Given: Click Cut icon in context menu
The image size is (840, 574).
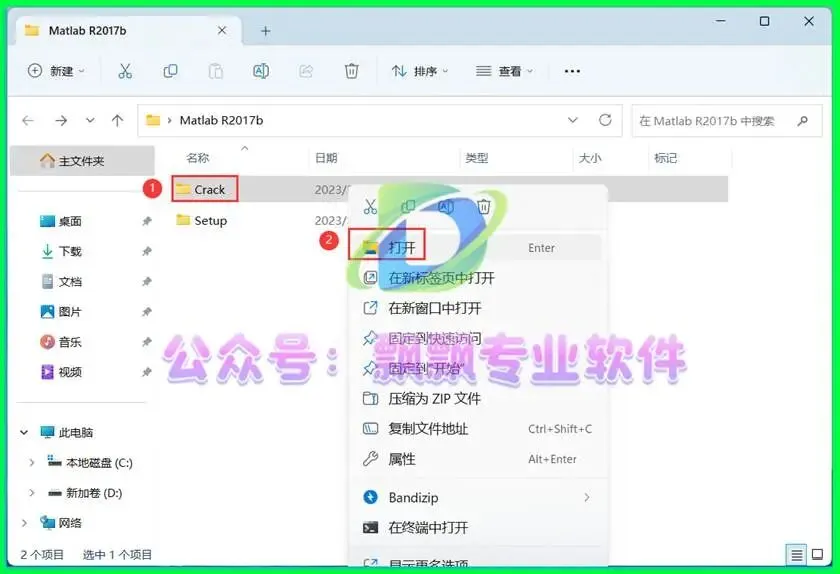Looking at the screenshot, I should tap(370, 206).
